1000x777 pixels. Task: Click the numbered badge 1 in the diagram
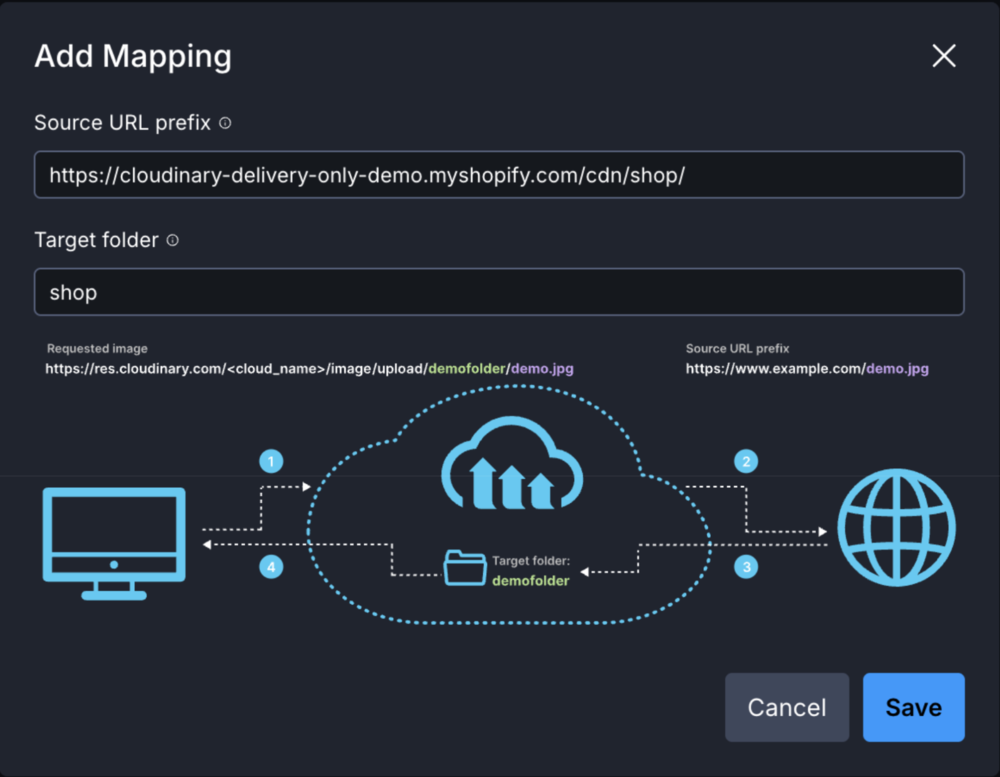point(270,461)
